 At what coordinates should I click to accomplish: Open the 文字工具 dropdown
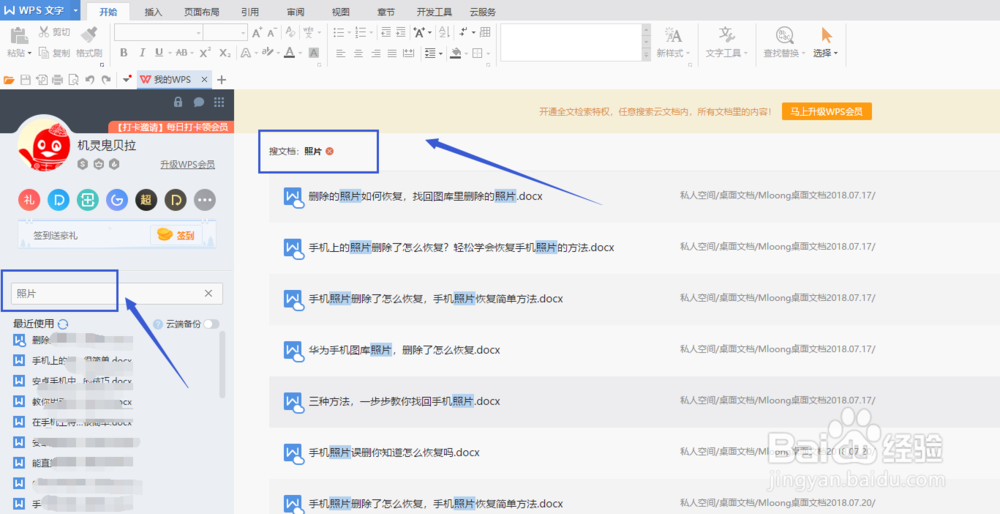tap(727, 54)
